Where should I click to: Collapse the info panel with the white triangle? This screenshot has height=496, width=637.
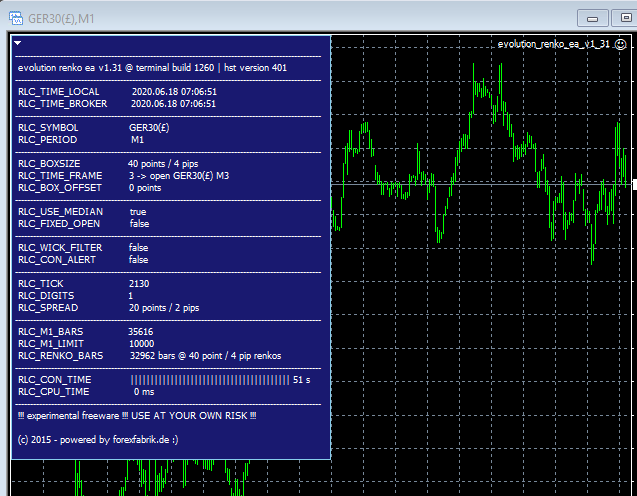(x=17, y=43)
